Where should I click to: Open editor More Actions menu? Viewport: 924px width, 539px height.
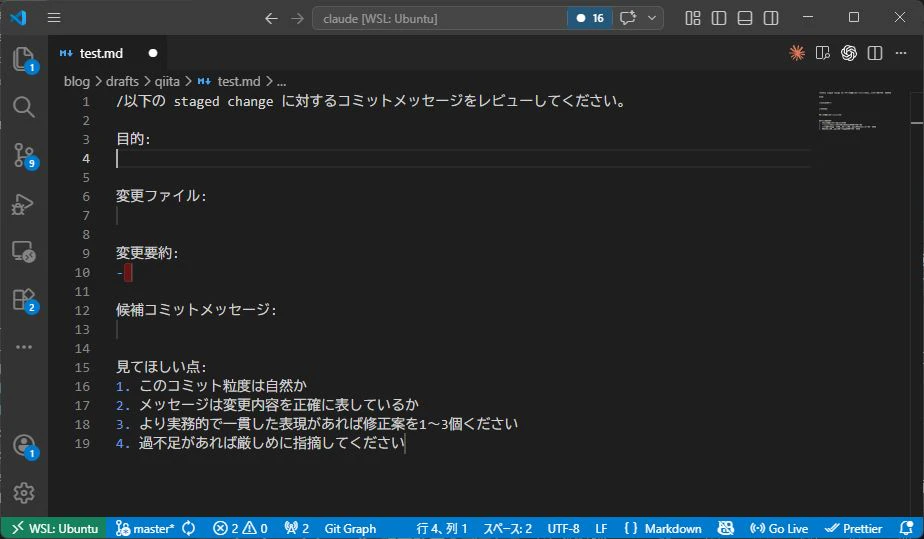click(901, 53)
